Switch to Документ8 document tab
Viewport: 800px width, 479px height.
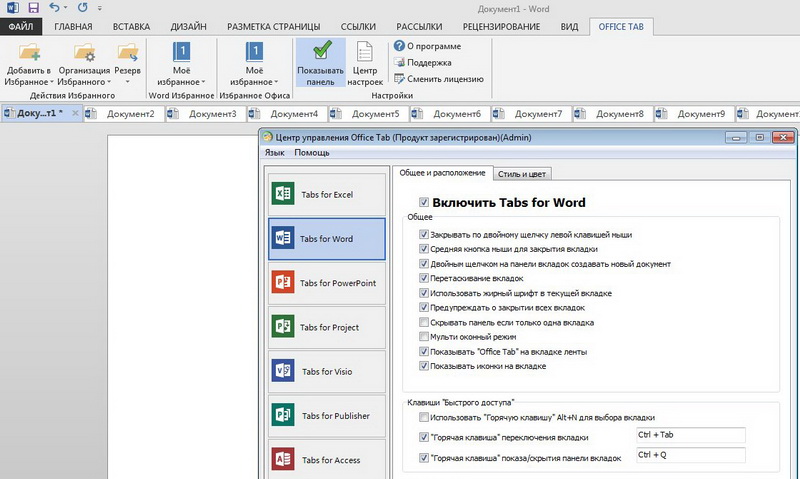point(613,114)
